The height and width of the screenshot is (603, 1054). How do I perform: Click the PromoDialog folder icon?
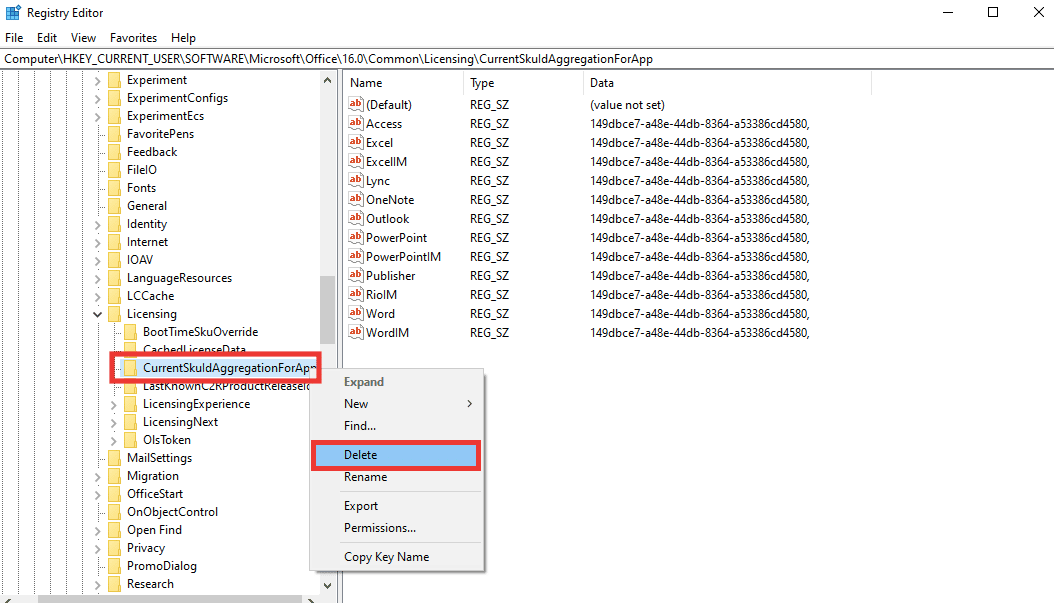114,566
